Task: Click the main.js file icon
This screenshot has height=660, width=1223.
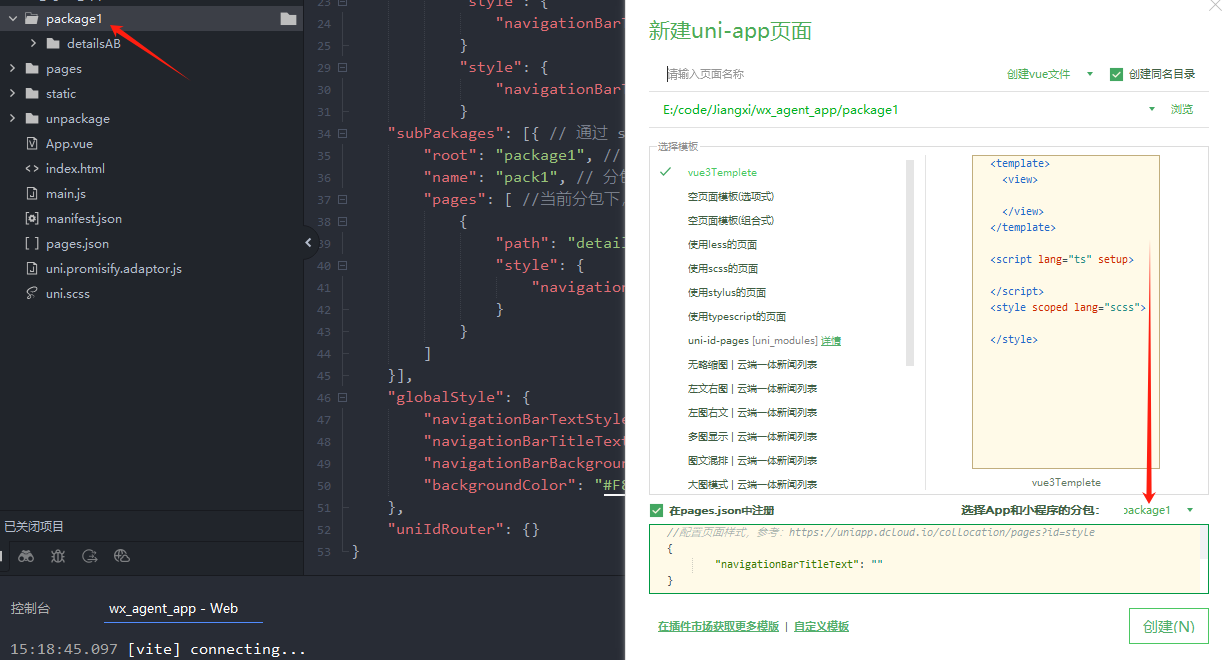Action: [x=31, y=194]
